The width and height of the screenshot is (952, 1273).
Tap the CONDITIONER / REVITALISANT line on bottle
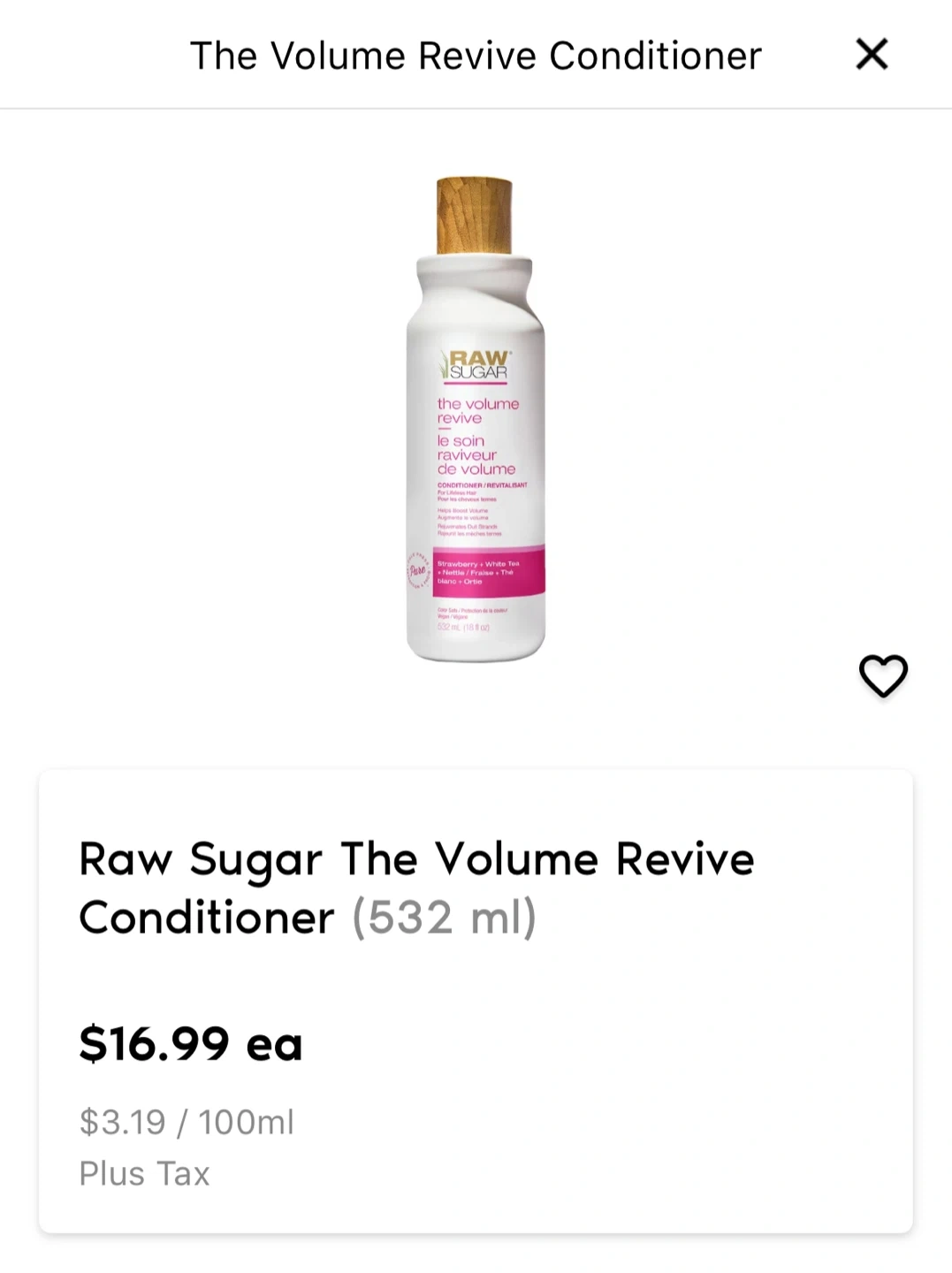[482, 485]
